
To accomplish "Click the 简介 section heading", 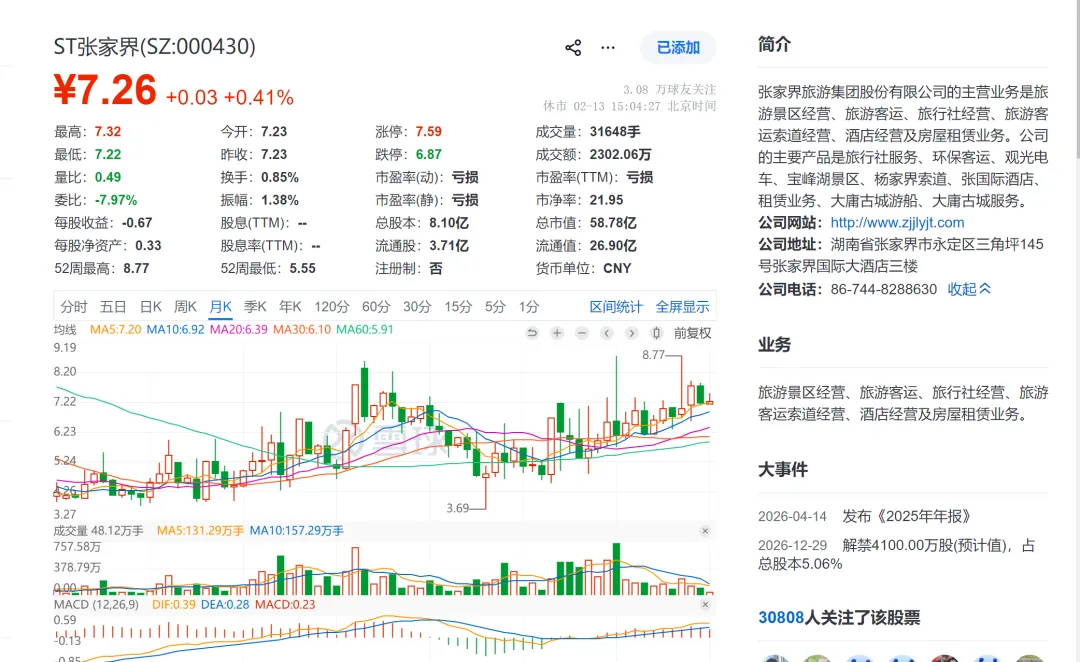I will pyautogui.click(x=774, y=44).
